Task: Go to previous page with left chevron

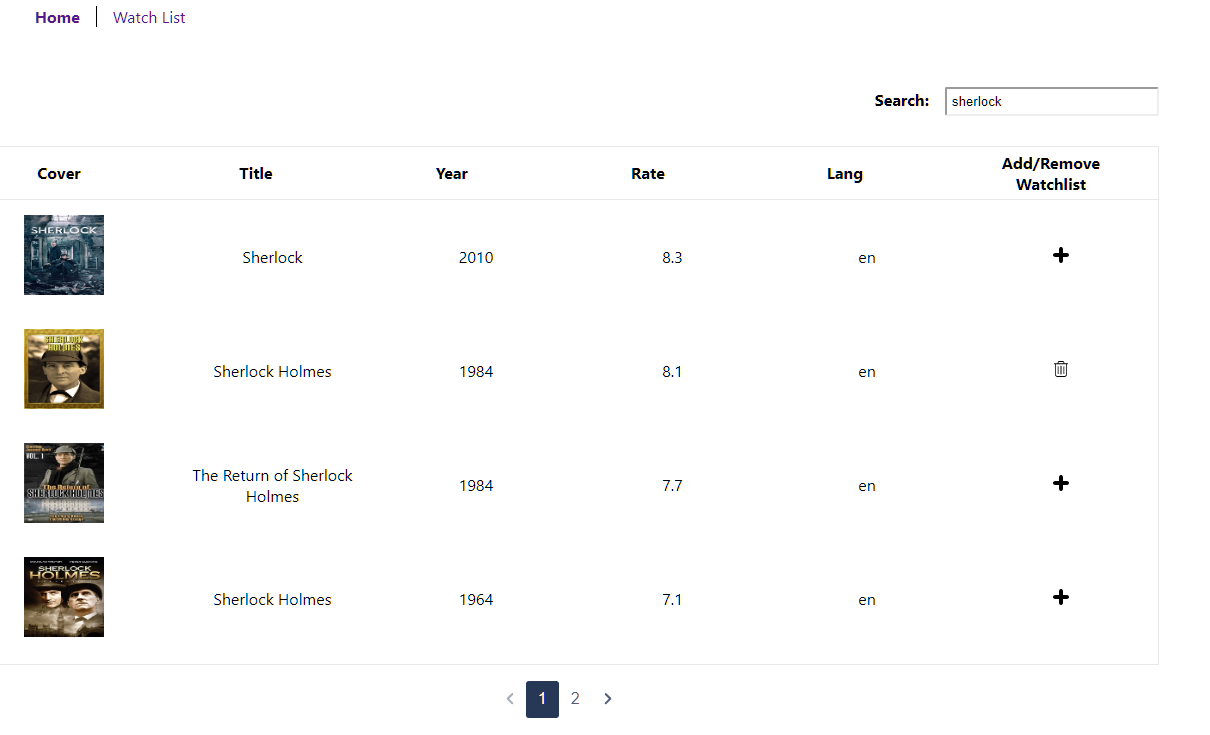Action: tap(510, 698)
